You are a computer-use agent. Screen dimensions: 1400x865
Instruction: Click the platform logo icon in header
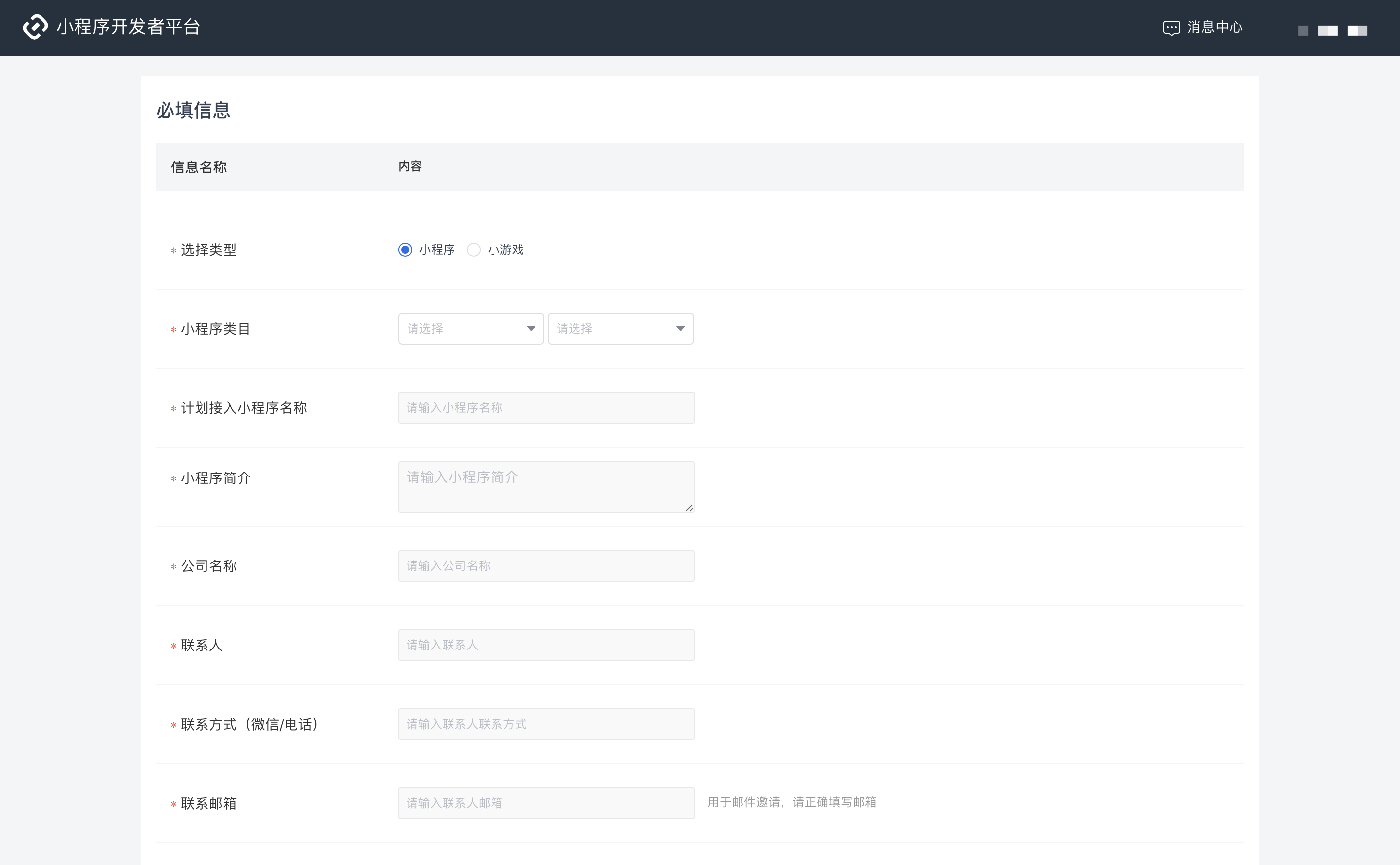click(x=36, y=27)
